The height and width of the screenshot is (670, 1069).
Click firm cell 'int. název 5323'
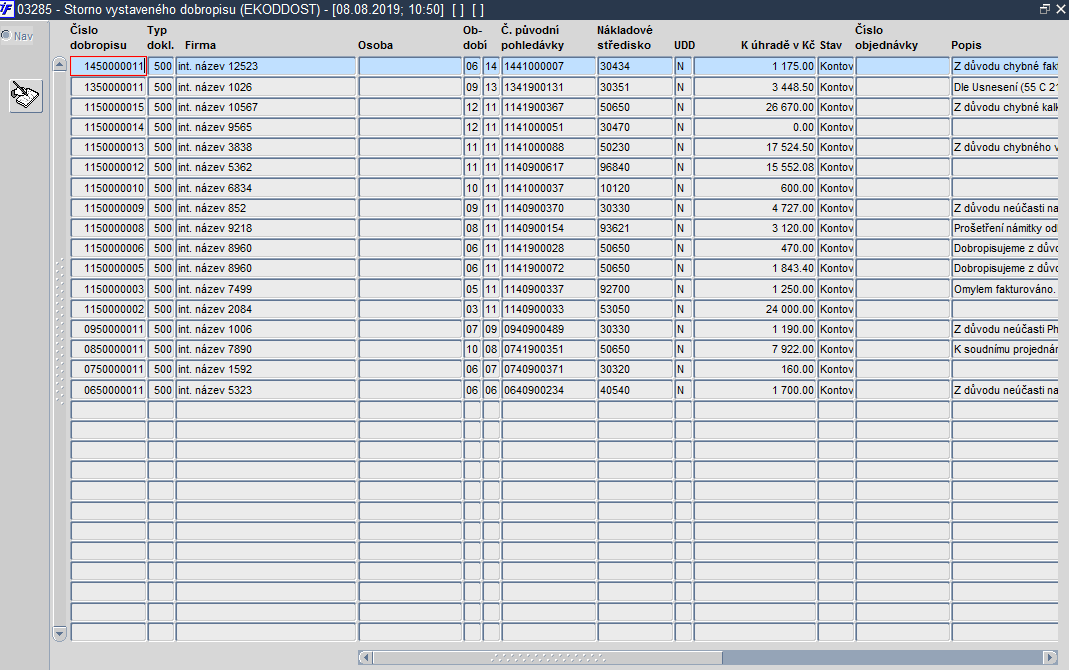point(266,390)
